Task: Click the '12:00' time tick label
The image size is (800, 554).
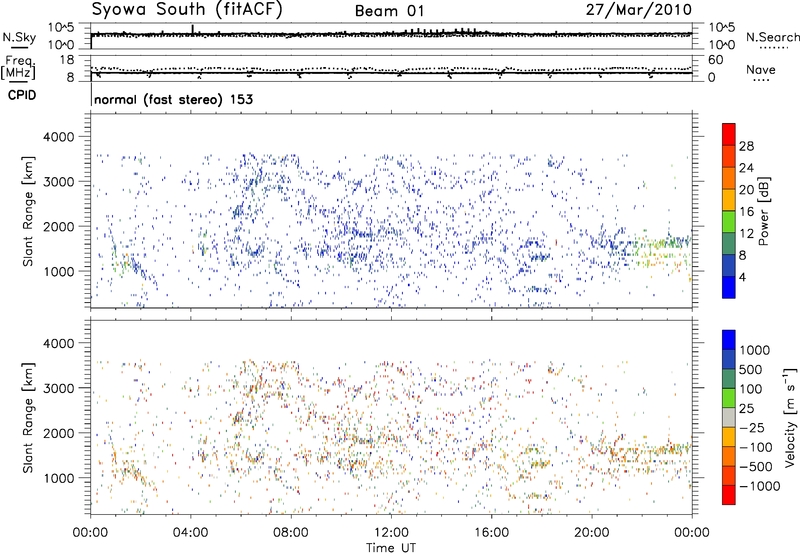Action: tap(391, 533)
